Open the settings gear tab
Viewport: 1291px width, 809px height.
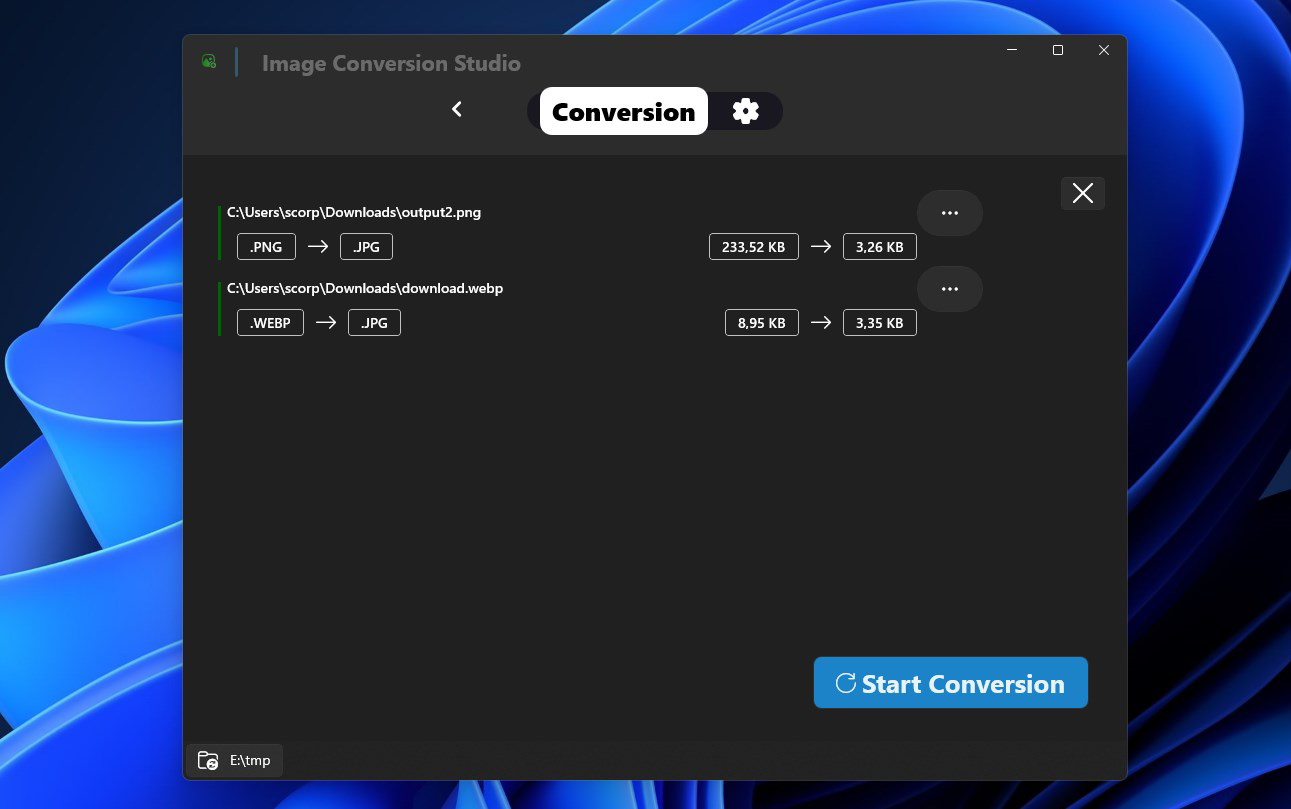[745, 111]
